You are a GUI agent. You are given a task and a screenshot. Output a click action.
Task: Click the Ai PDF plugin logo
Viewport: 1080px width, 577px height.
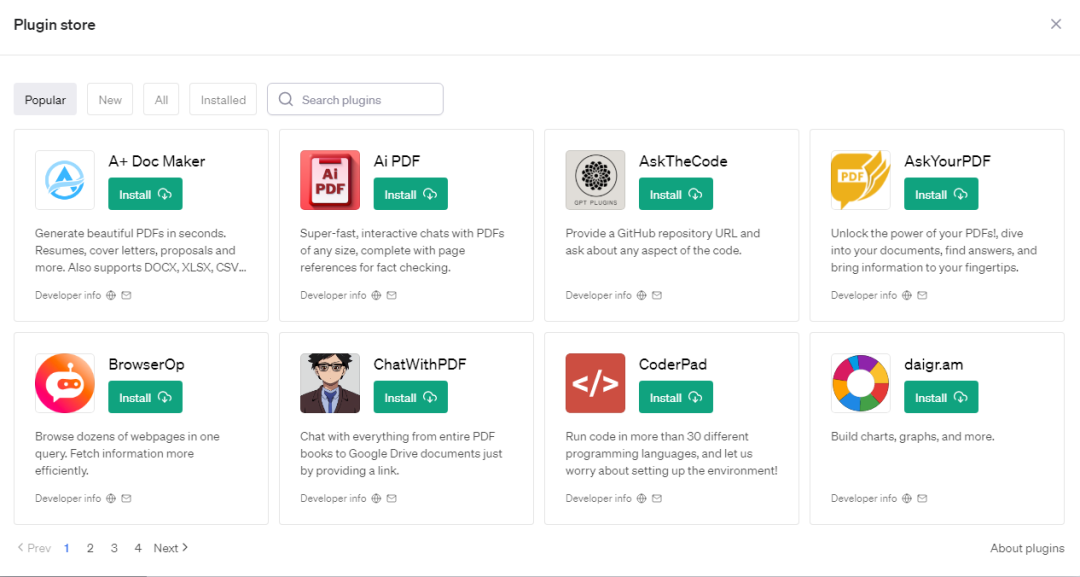click(330, 180)
